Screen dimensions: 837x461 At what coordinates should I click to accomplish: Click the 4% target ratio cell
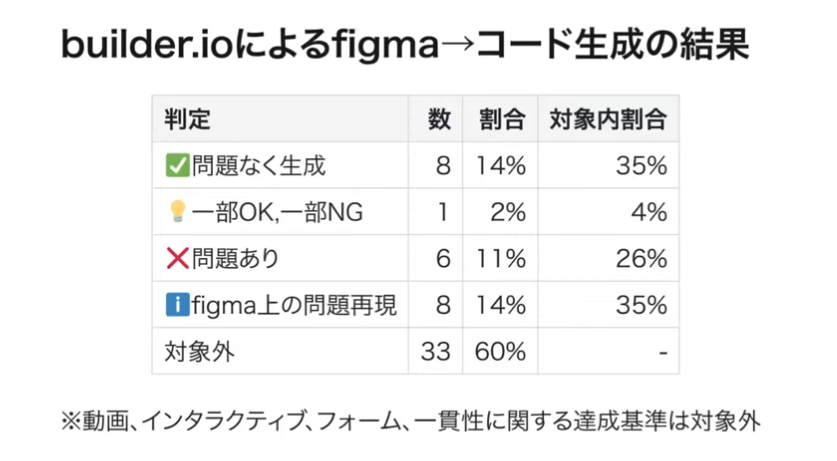(648, 212)
